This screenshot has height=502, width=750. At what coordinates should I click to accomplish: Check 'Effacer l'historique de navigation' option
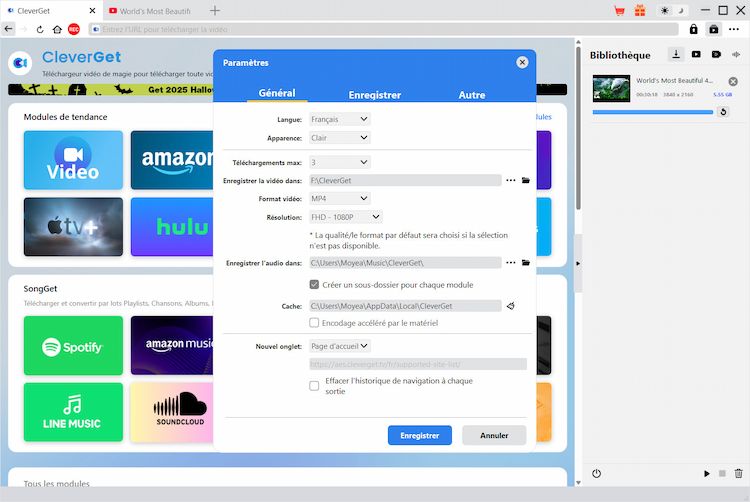[314, 386]
